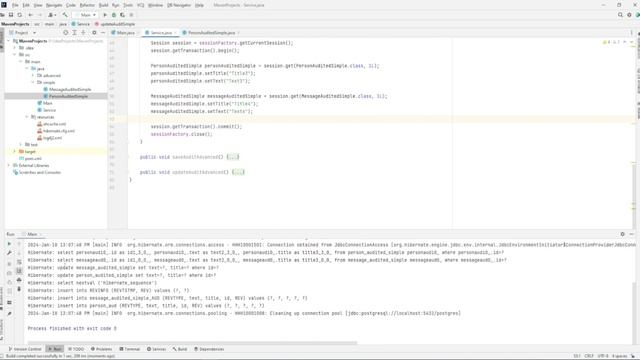Toggle scroll to end in console
640x360 pixels.
click(19, 271)
